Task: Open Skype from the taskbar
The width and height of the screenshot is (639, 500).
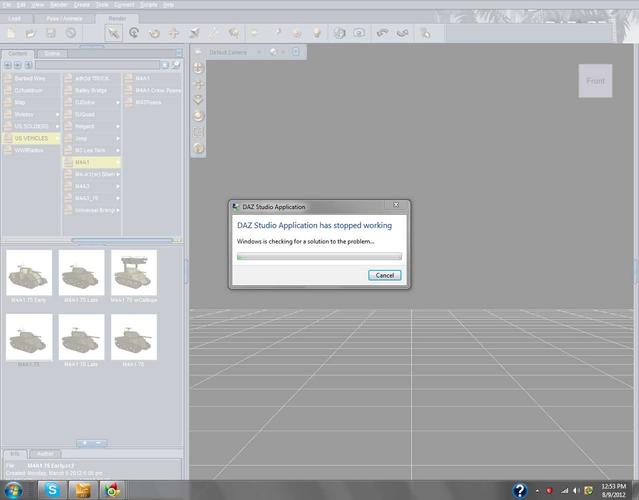Action: [52, 490]
